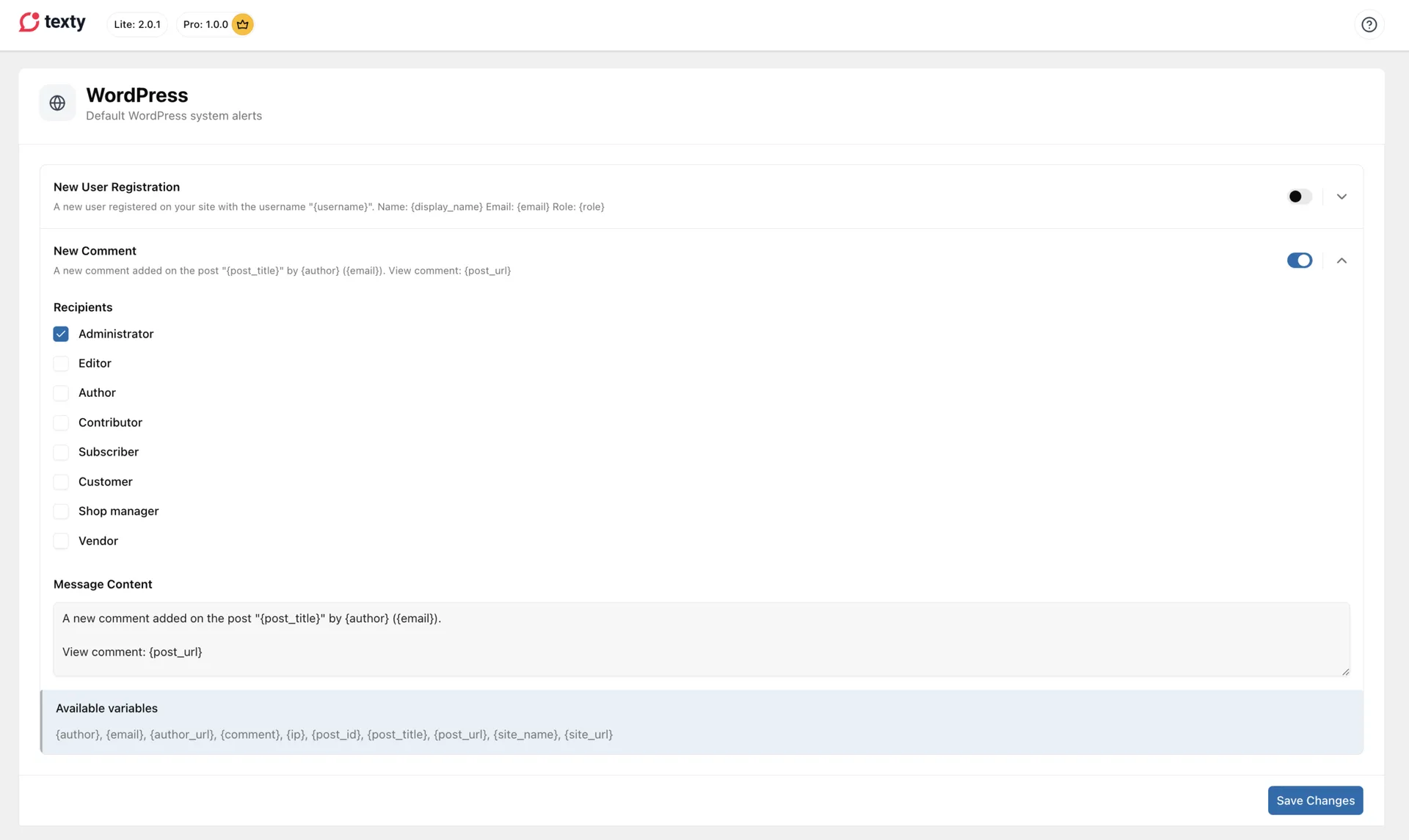Screen dimensions: 1409x840
Task: Click the New Comment description text
Action: click(x=282, y=271)
